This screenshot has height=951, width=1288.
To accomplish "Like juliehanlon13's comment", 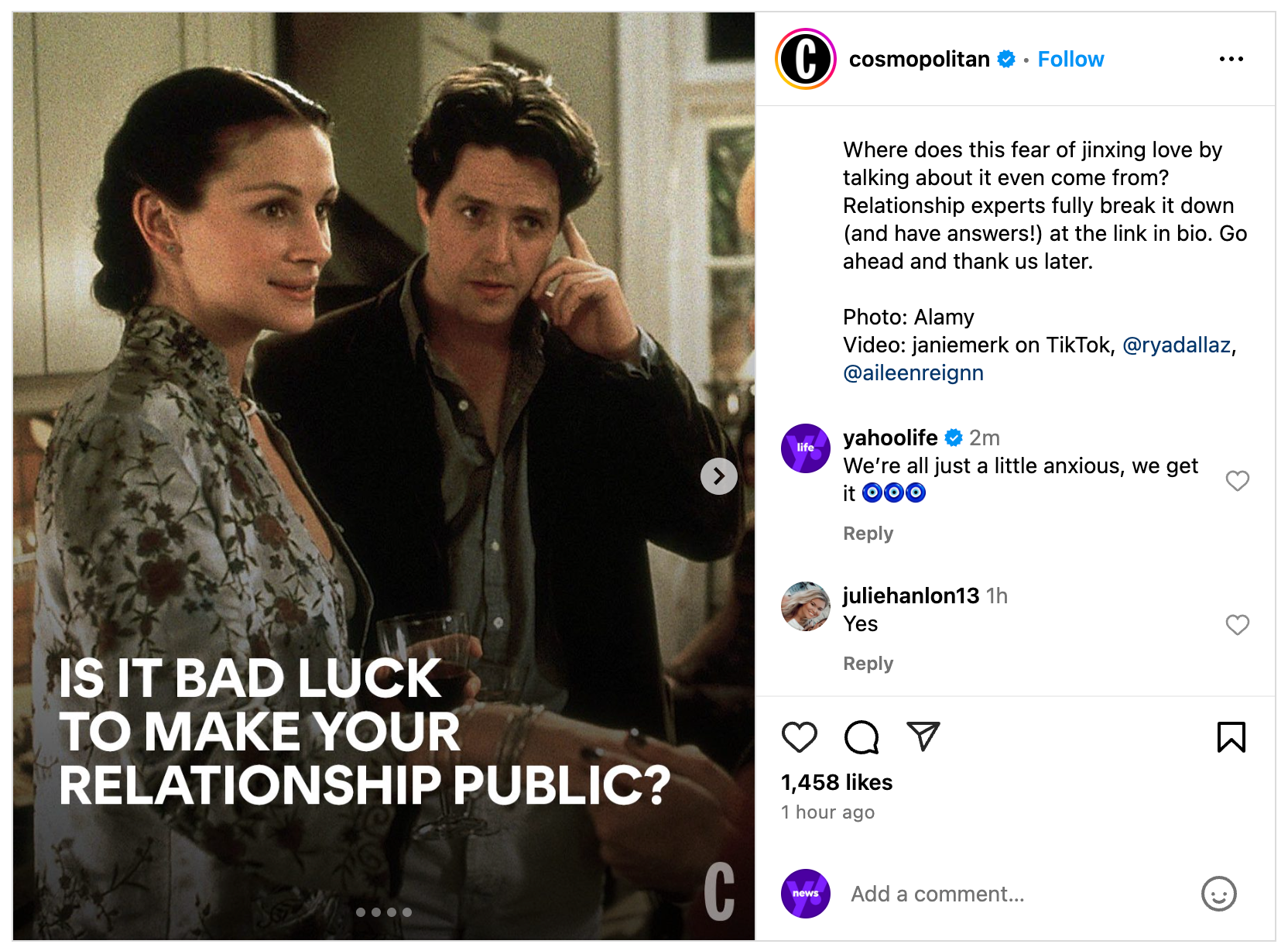I will (x=1237, y=624).
